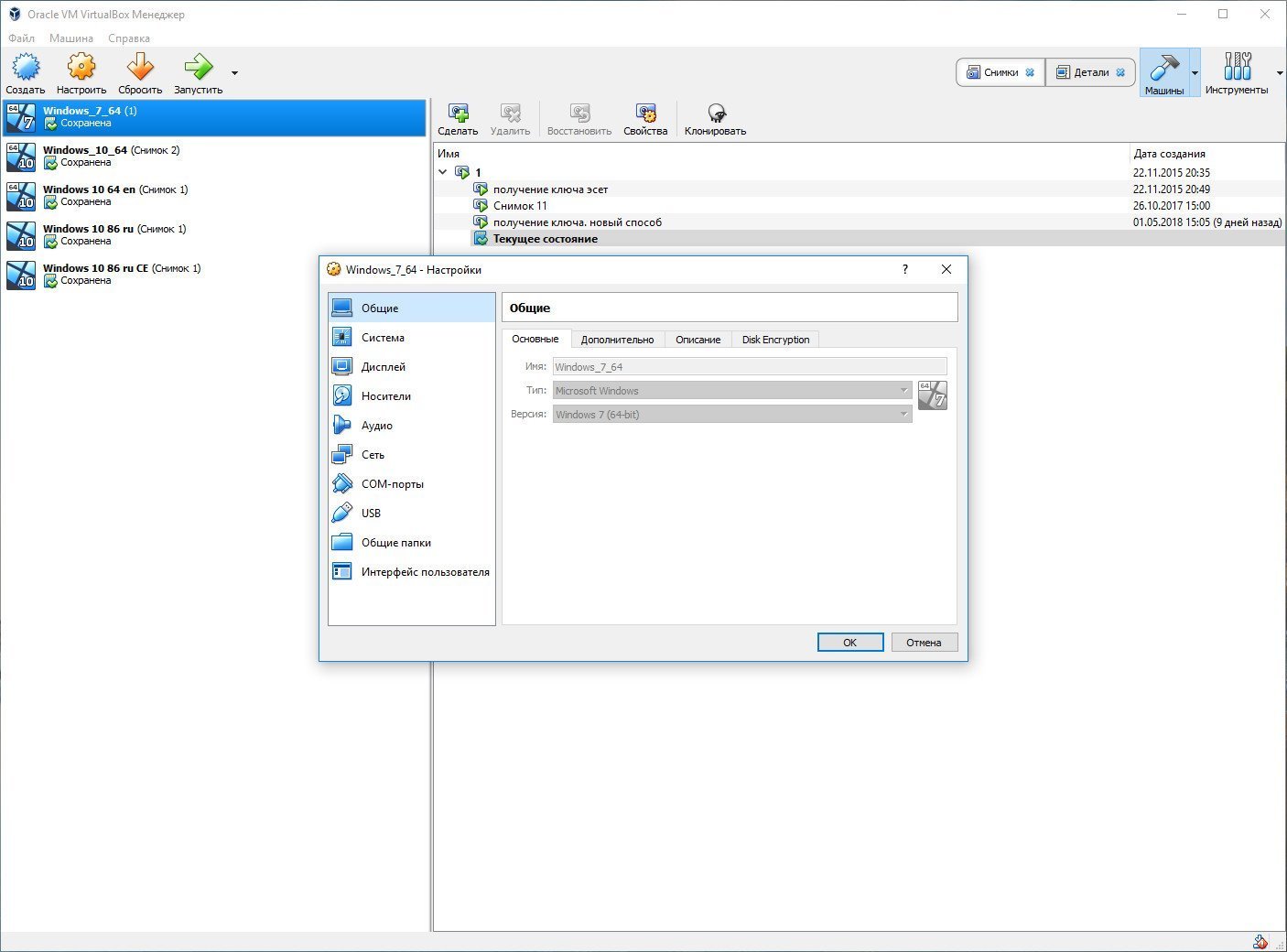Open Общие category in settings dialog
1287x952 pixels.
click(x=412, y=308)
